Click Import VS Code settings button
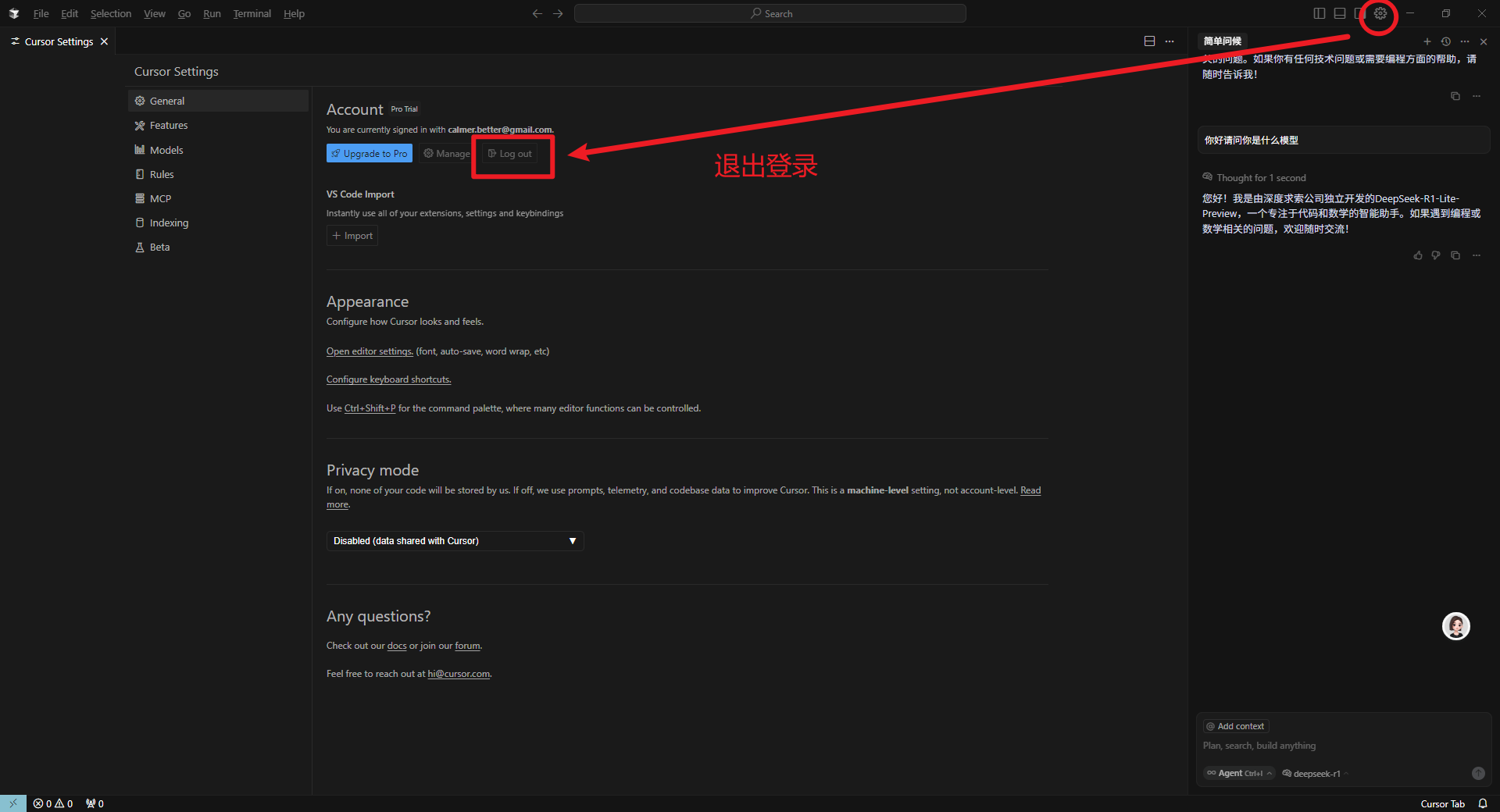Screen dimensions: 1500x812 pos(352,236)
